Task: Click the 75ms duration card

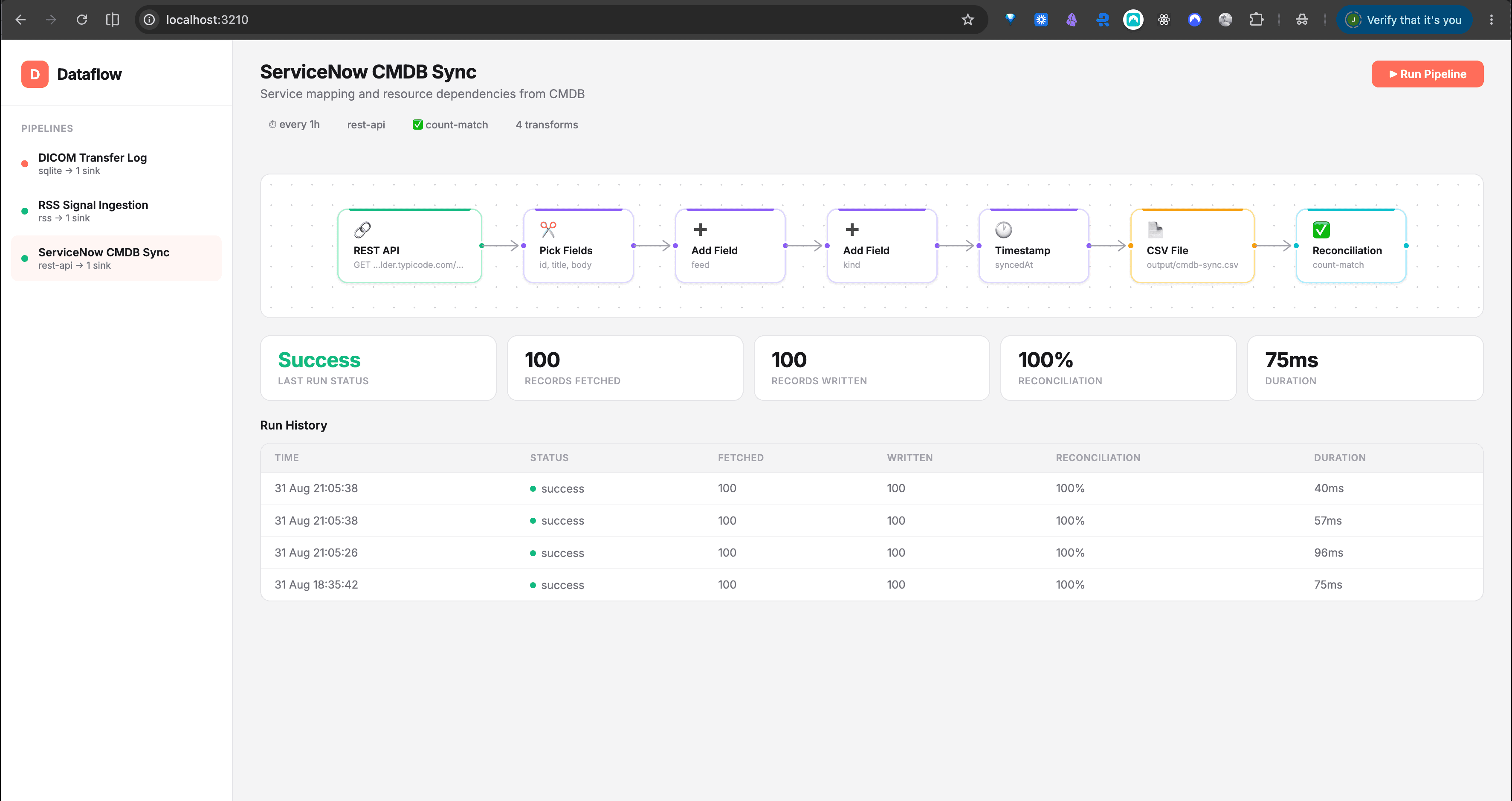Action: click(1365, 368)
